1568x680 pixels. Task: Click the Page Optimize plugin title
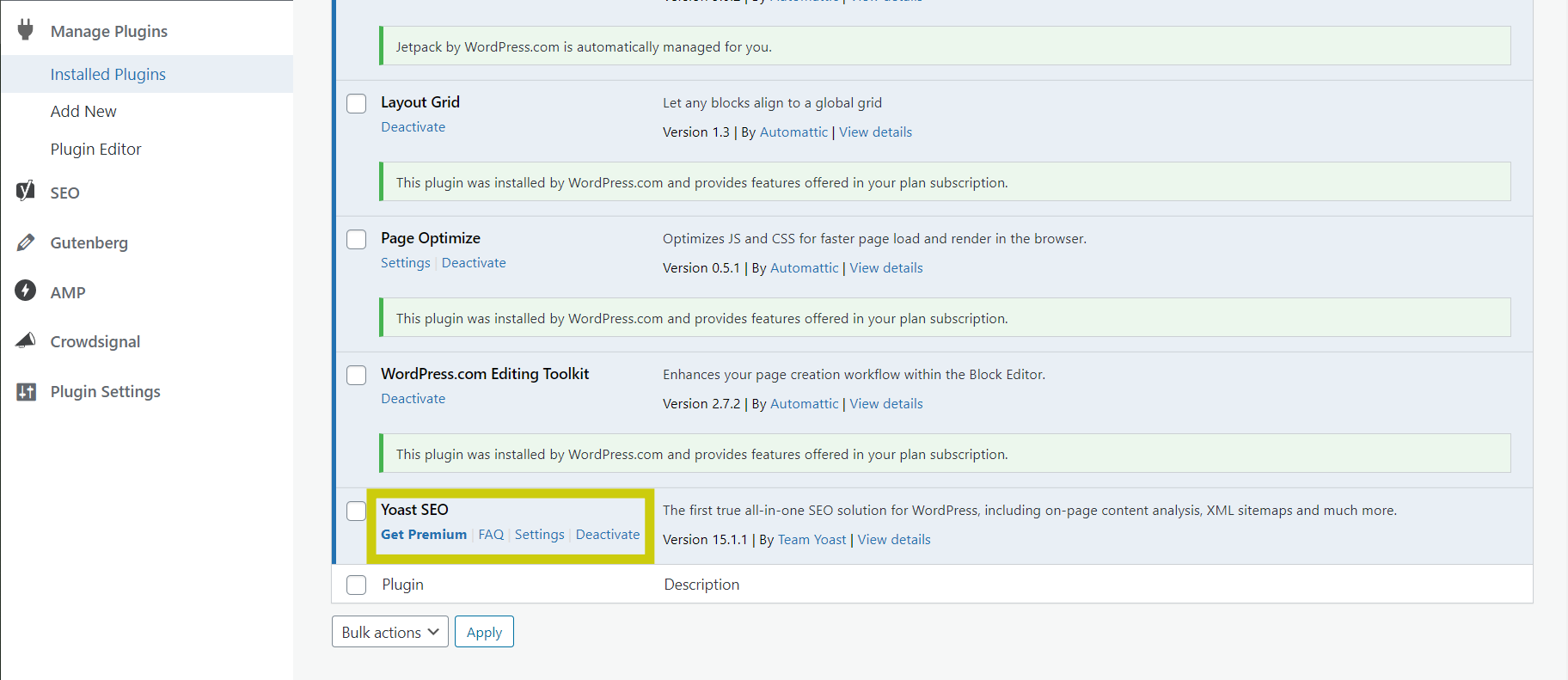431,237
